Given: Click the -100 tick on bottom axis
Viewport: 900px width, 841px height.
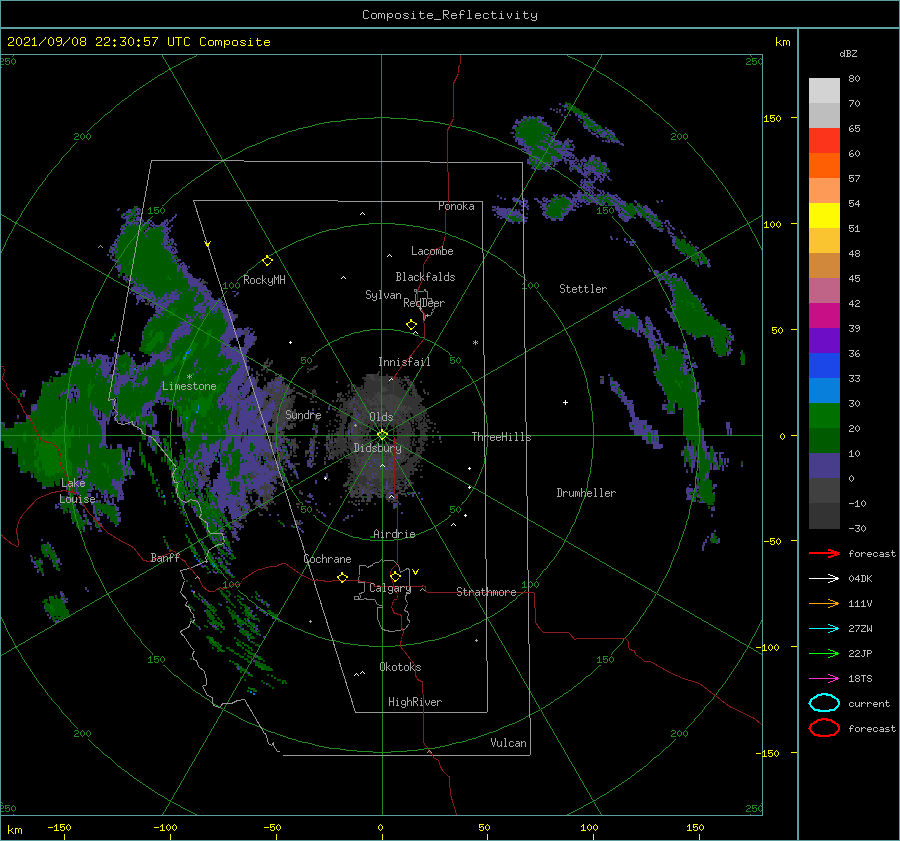Looking at the screenshot, I should click(165, 827).
